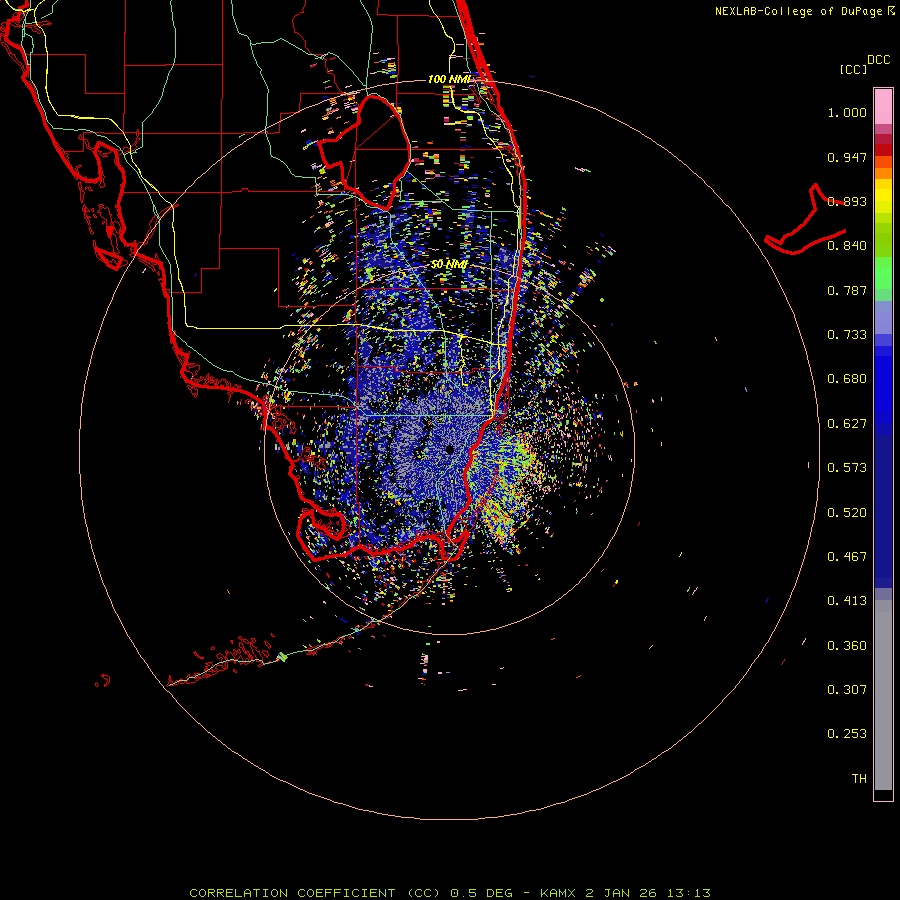
Task: Pick the bright green color bar segment
Action: (x=883, y=273)
